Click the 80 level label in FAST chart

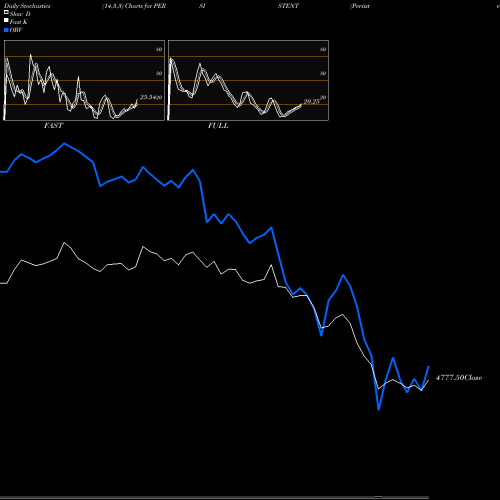click(159, 49)
